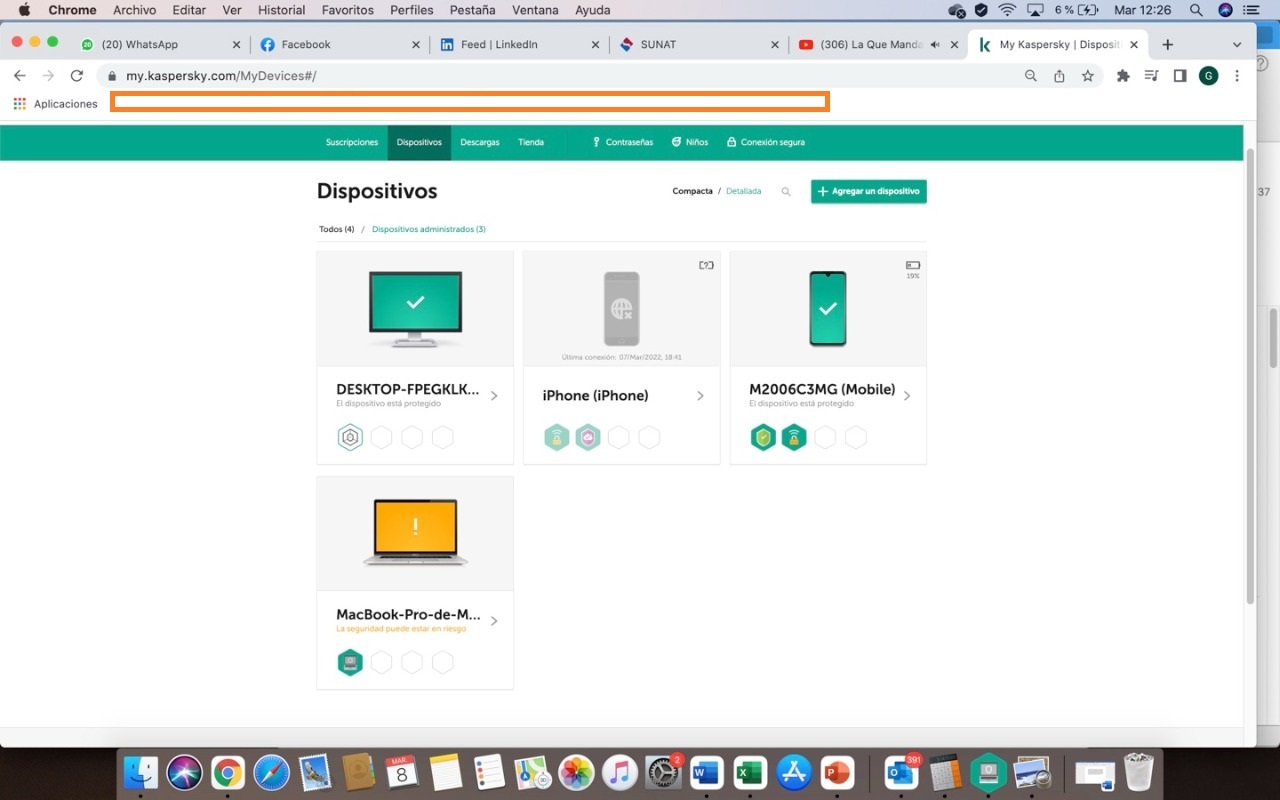This screenshot has width=1280, height=800.
Task: Expand the MacBook-Pro device chevron
Action: 494,621
